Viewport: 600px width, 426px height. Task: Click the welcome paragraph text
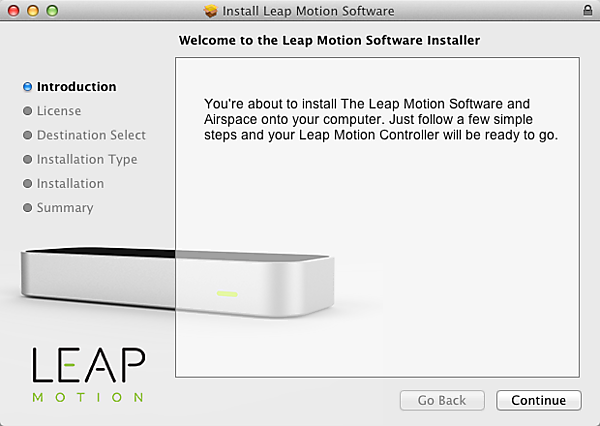381,119
